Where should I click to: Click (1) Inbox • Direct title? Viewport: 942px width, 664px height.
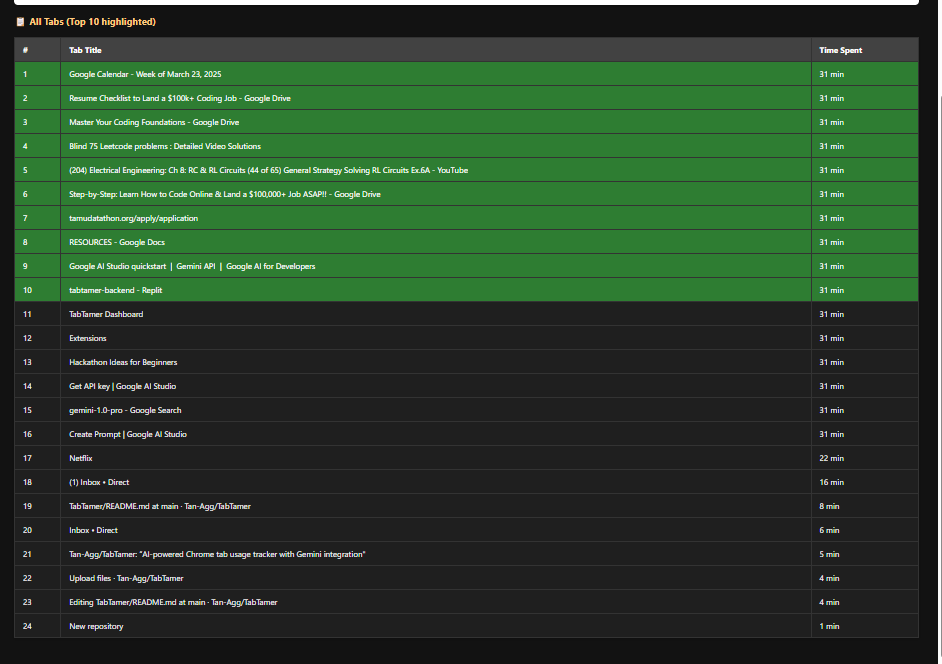coord(99,483)
